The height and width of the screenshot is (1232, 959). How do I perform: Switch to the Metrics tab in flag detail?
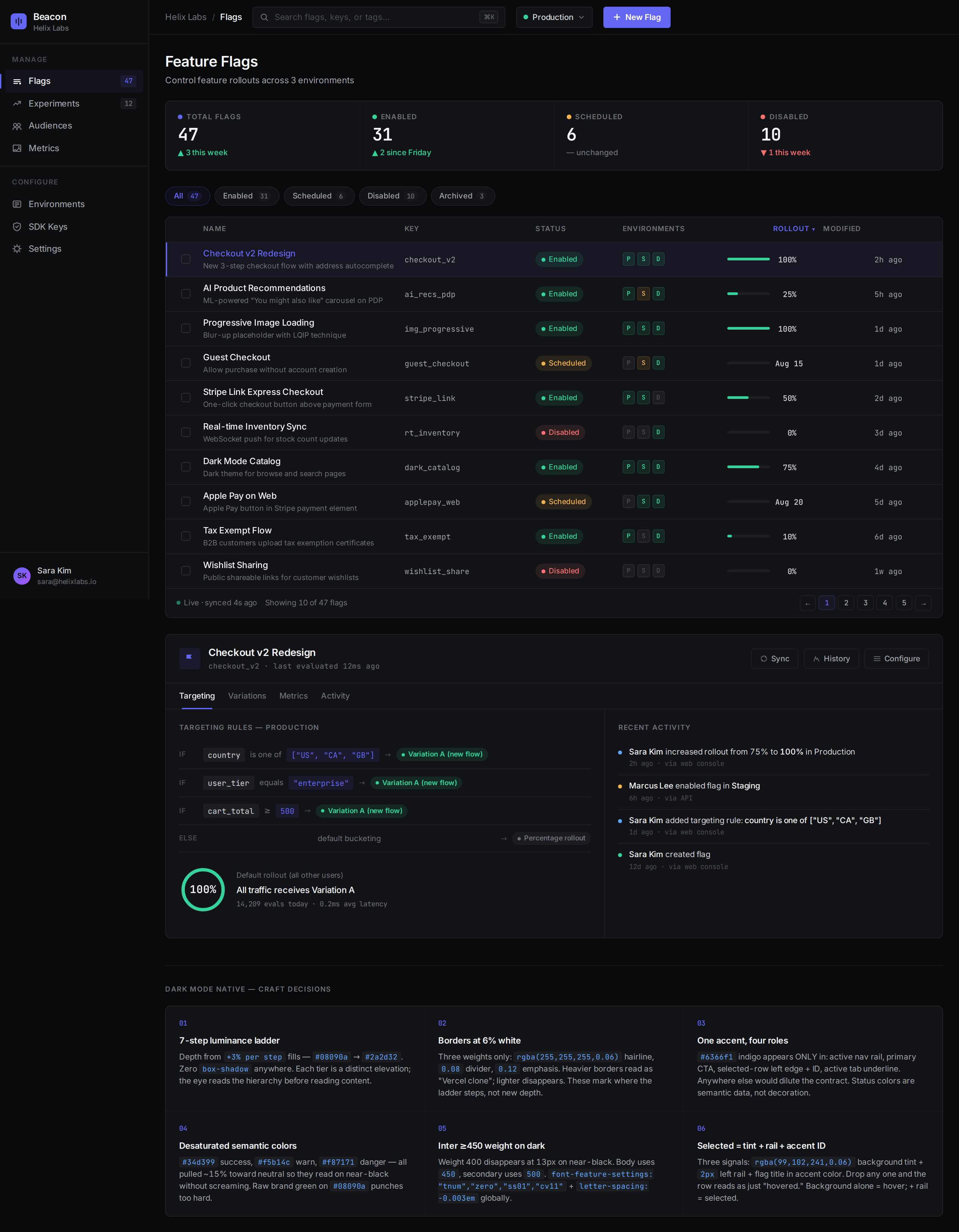tap(293, 696)
